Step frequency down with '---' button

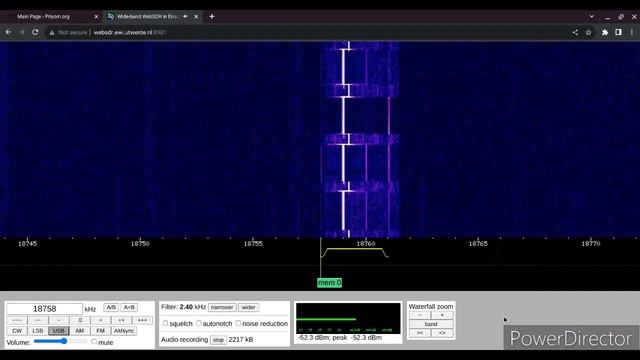17,320
